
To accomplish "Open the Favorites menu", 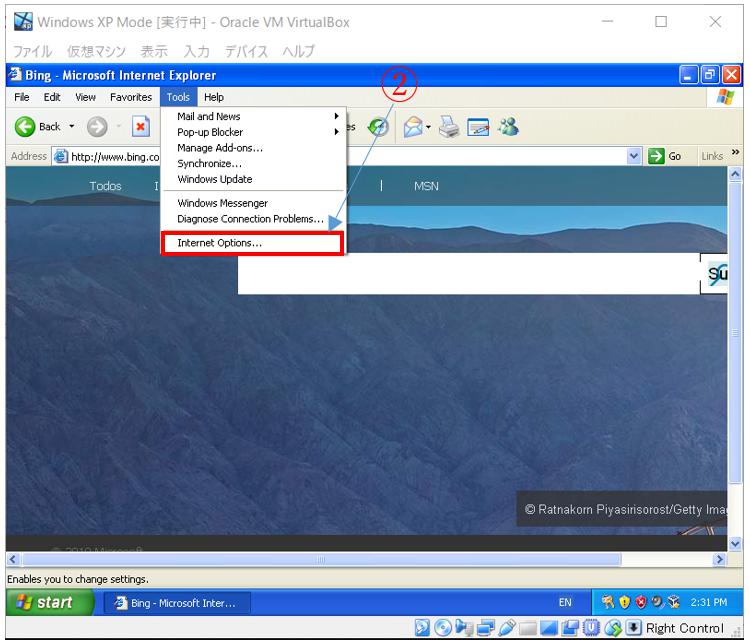I will tap(131, 97).
